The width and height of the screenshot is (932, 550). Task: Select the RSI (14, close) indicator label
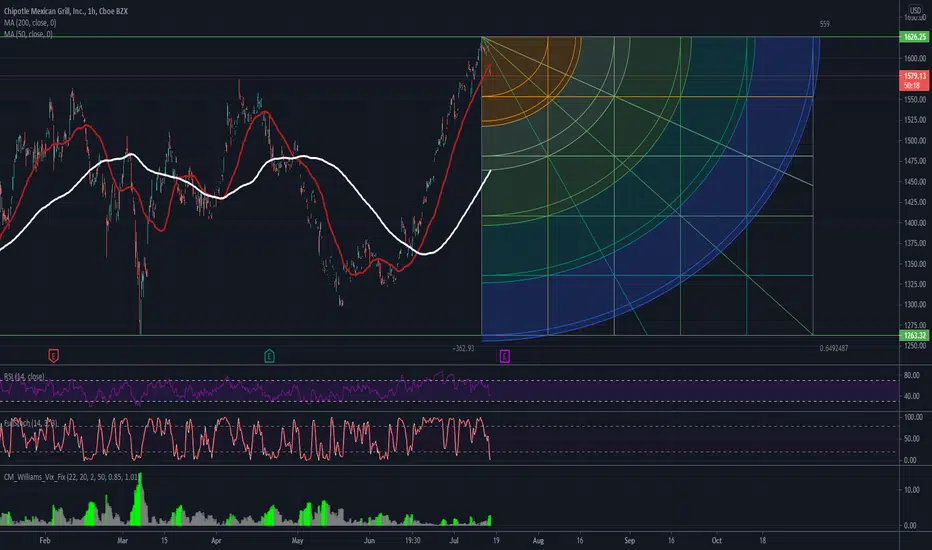pos(24,376)
